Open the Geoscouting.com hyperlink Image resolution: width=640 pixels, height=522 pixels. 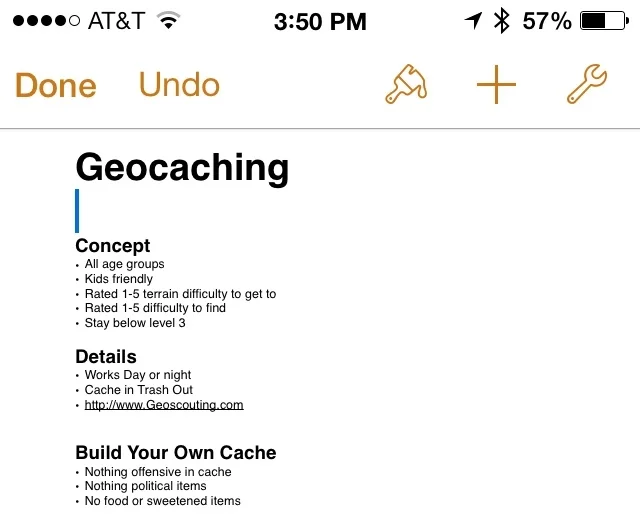164,405
